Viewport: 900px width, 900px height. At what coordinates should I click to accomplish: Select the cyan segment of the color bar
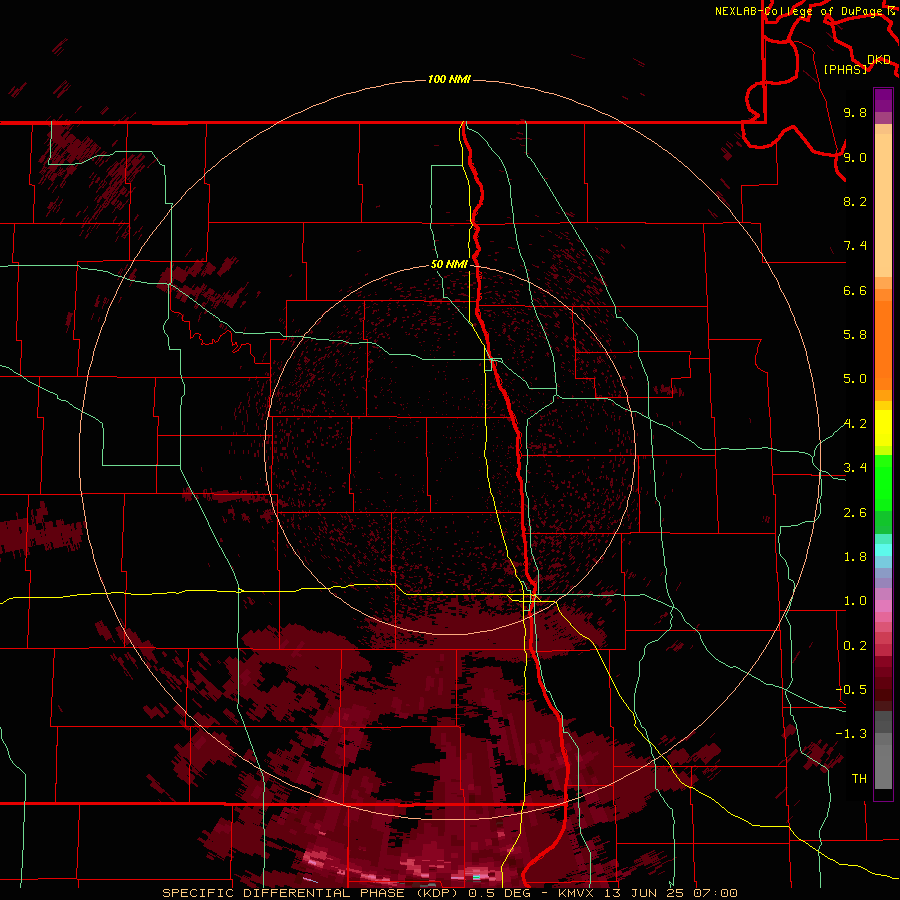click(x=883, y=550)
